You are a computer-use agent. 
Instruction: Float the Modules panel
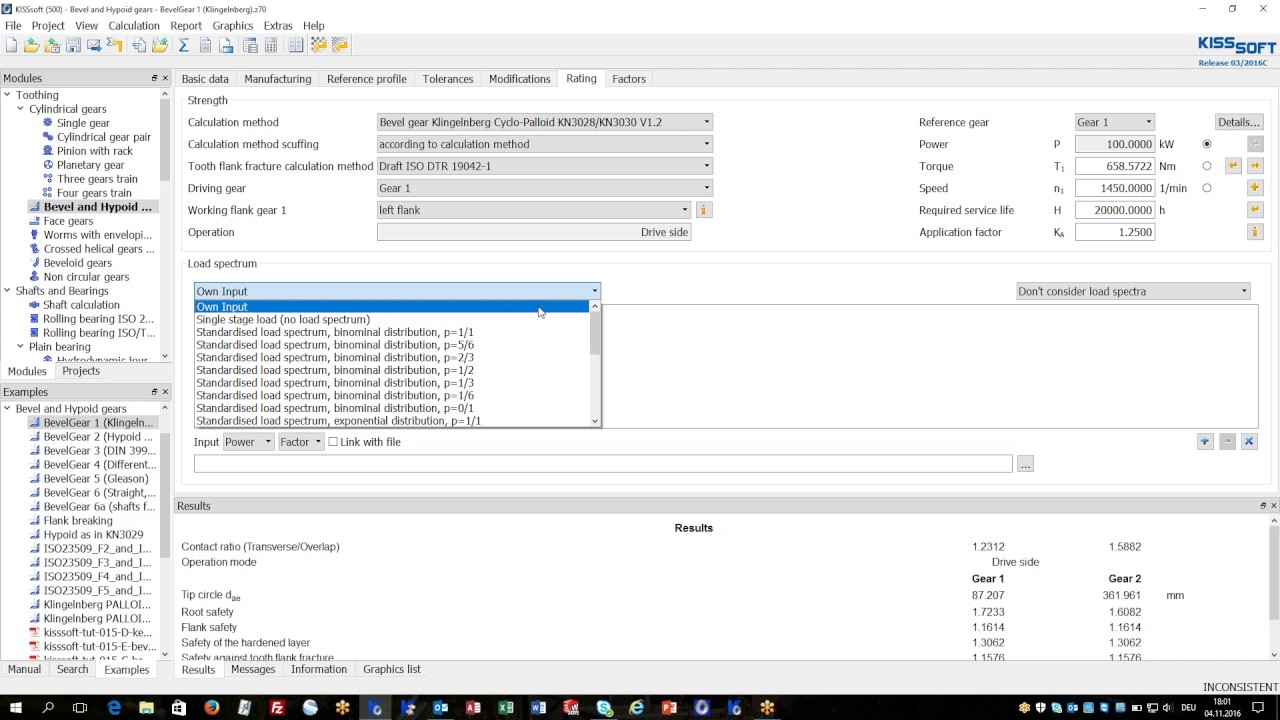tap(154, 78)
